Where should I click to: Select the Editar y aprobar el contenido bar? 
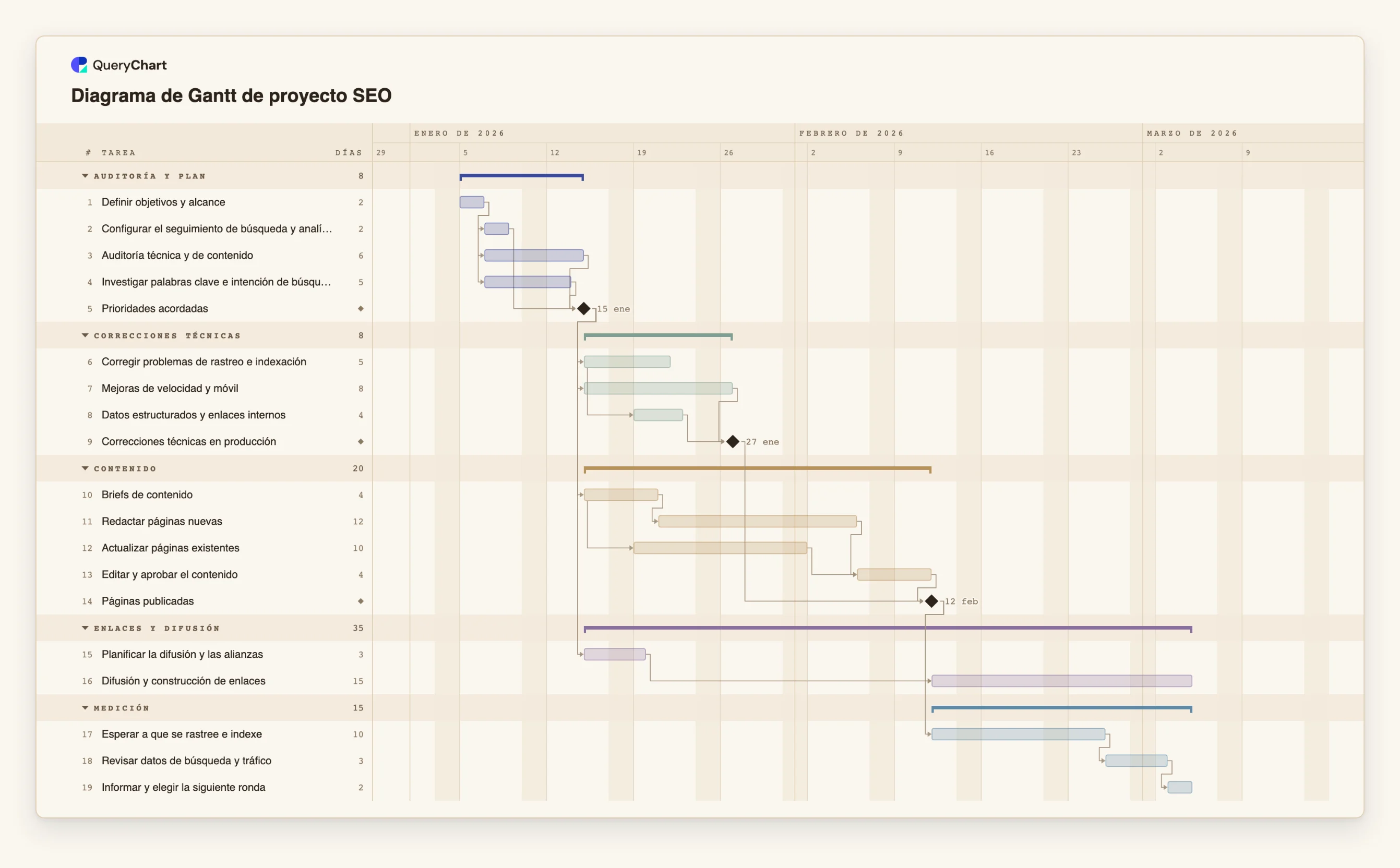coord(894,575)
